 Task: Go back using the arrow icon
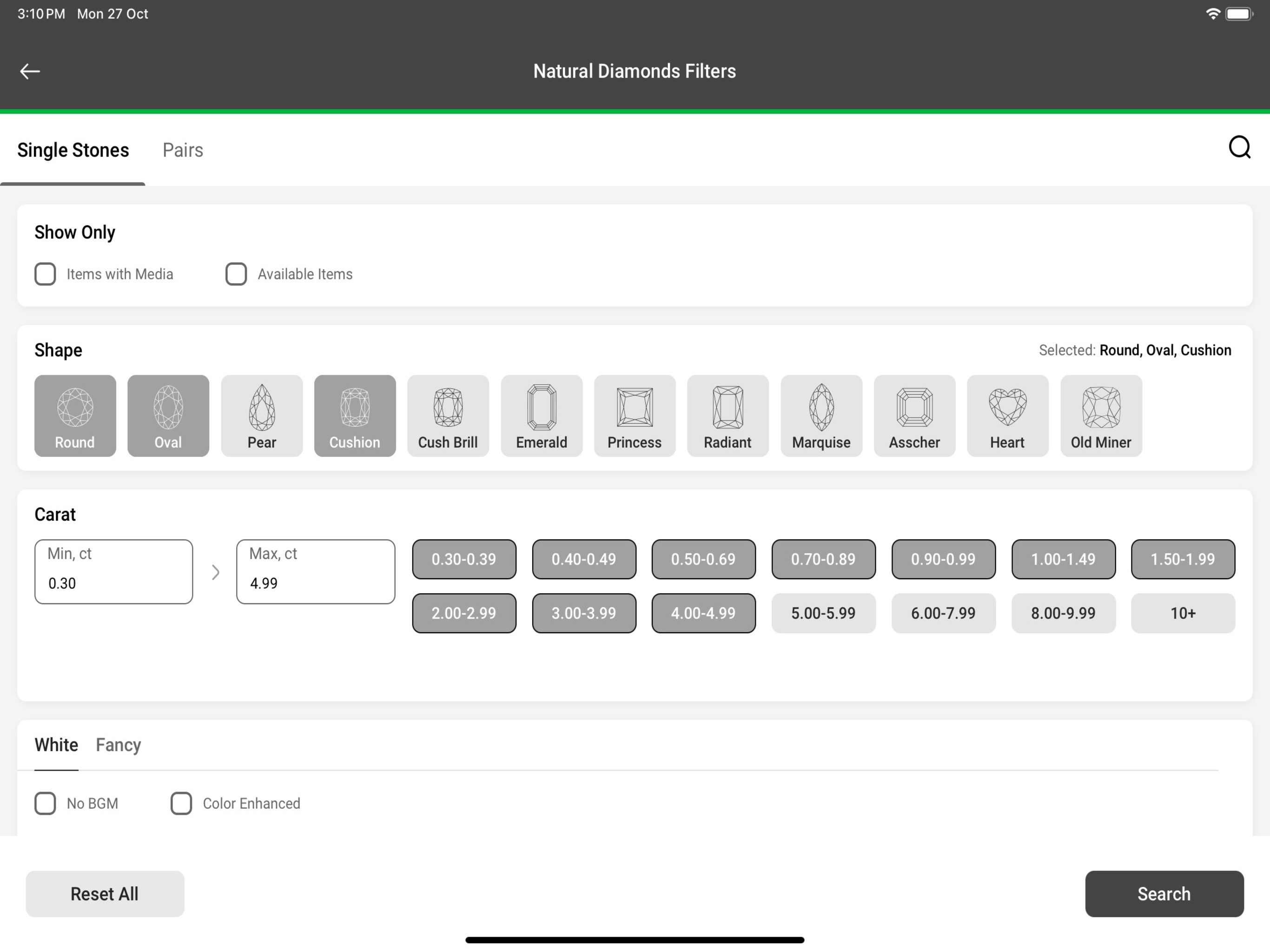[x=30, y=71]
